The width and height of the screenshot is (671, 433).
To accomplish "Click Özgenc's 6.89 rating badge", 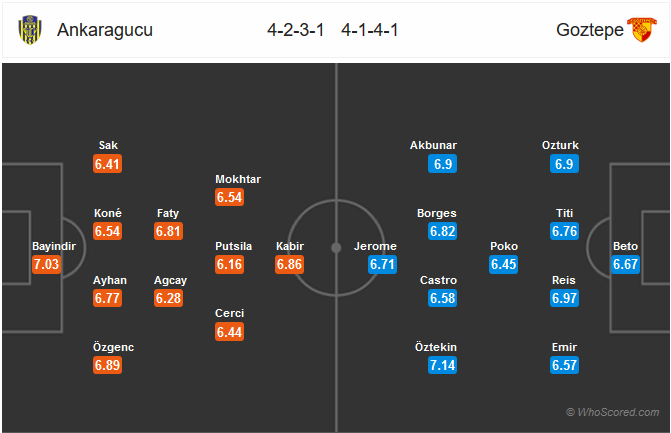I will coord(107,365).
